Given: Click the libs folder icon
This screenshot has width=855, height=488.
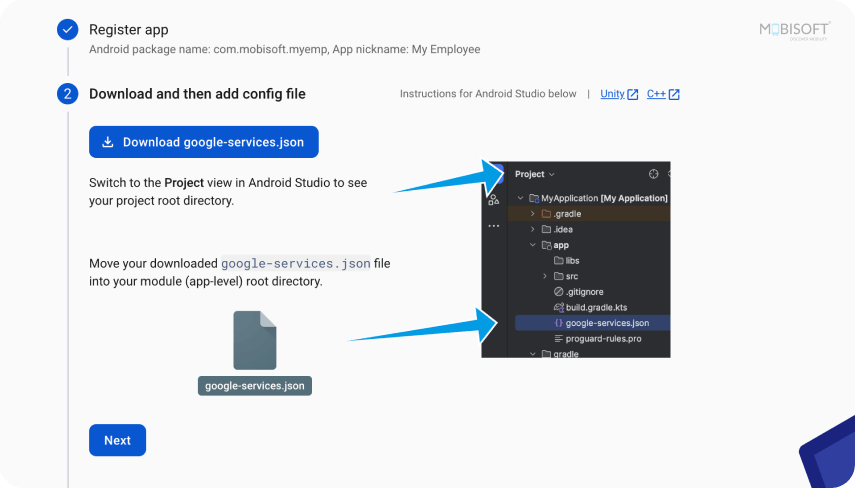Looking at the screenshot, I should pyautogui.click(x=558, y=261).
